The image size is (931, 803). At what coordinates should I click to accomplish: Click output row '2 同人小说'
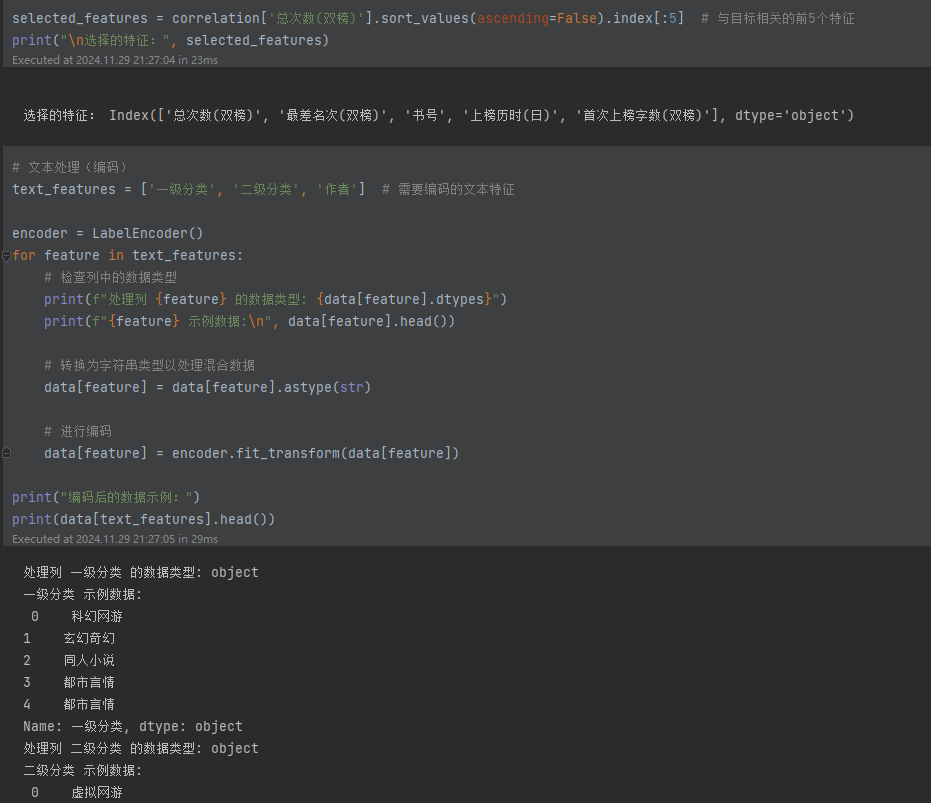coord(69,660)
